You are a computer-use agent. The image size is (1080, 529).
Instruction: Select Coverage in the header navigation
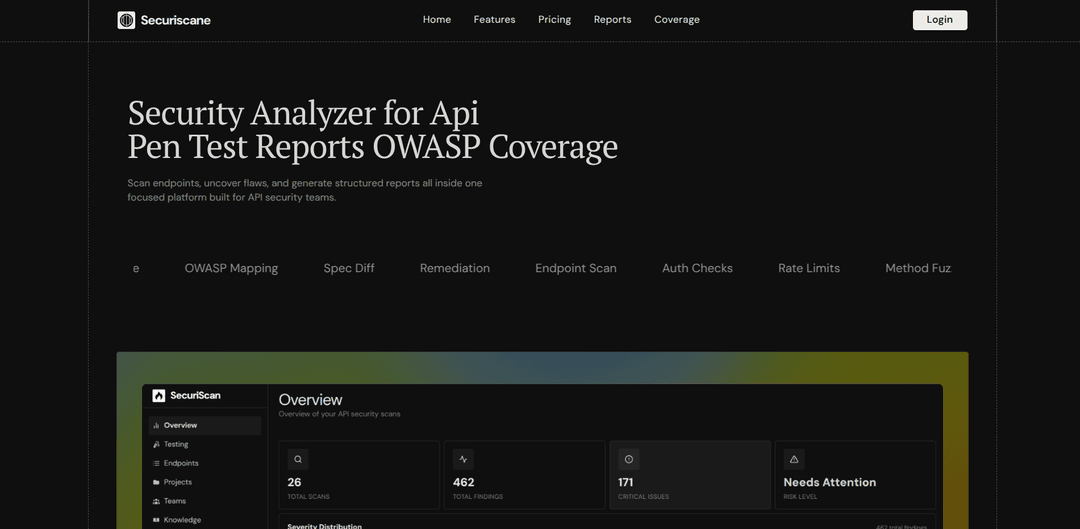(x=677, y=20)
